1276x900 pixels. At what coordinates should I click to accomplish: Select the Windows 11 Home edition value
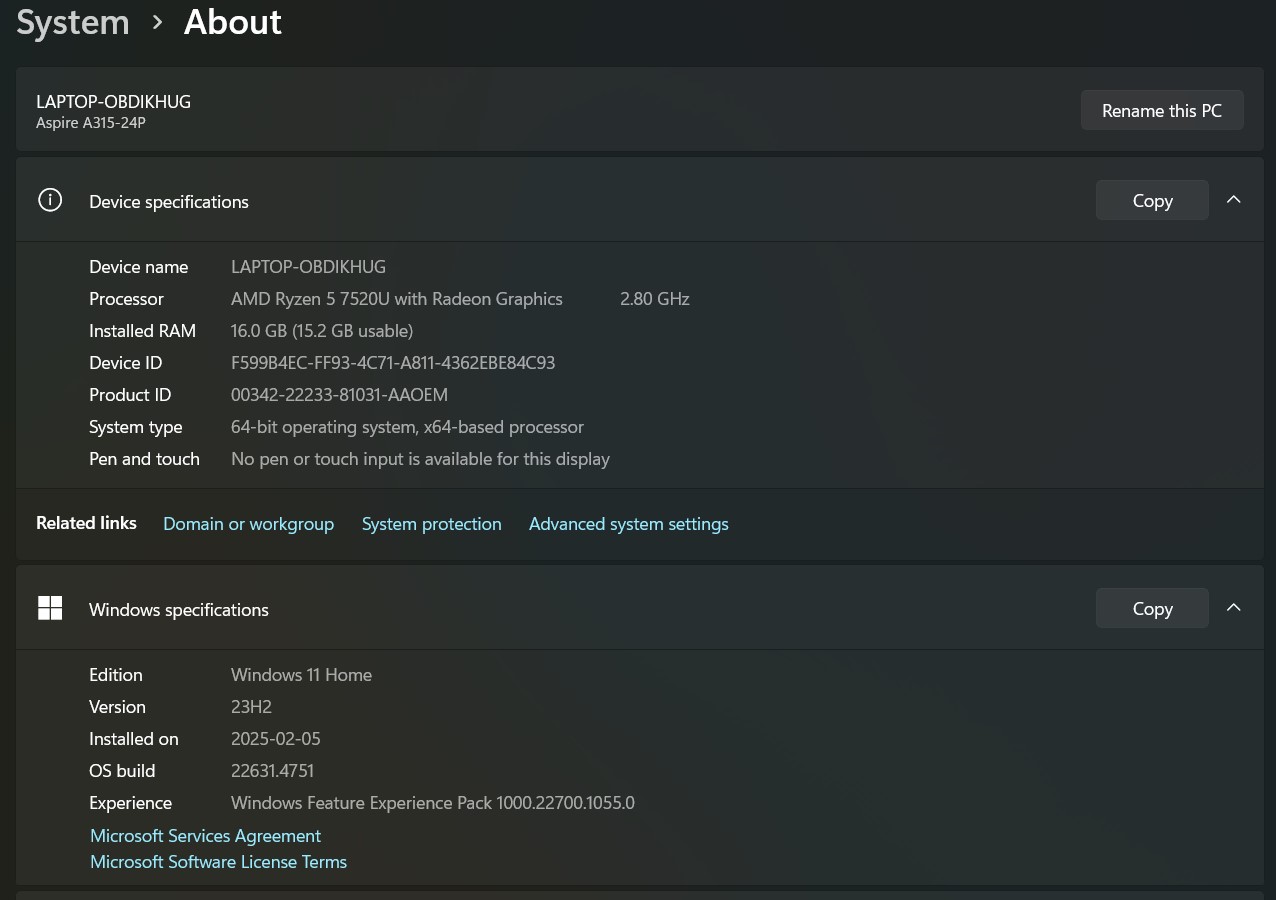pos(301,675)
